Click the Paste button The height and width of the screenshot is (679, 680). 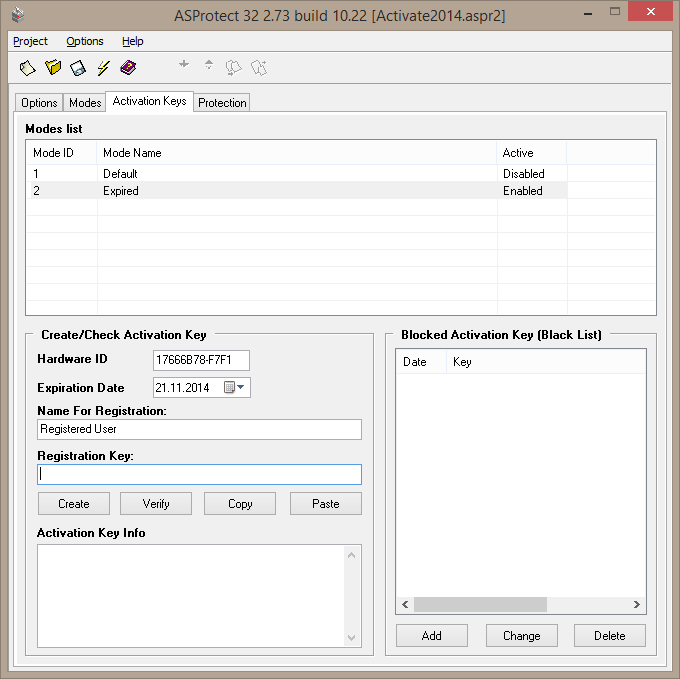pyautogui.click(x=326, y=503)
